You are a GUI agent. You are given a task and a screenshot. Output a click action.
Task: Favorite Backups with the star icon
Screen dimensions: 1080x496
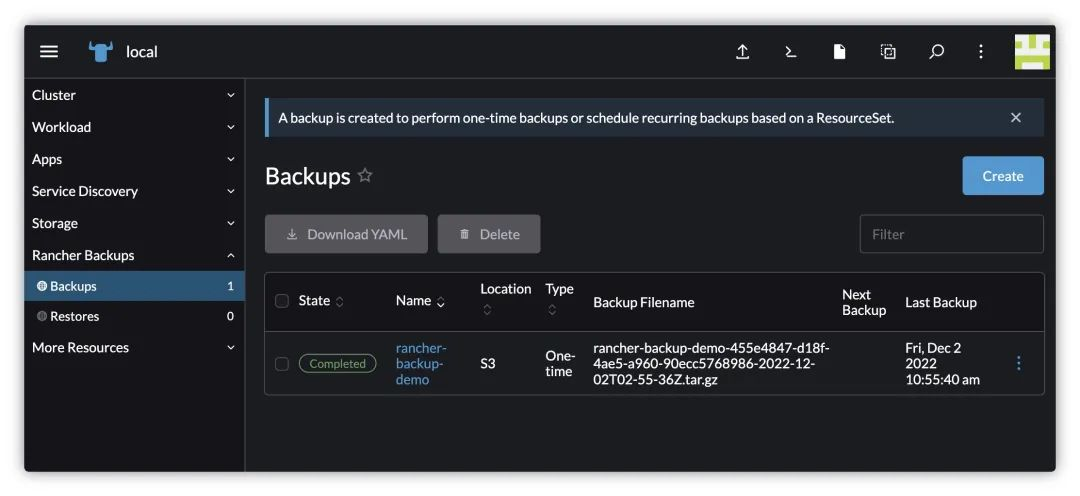click(365, 176)
